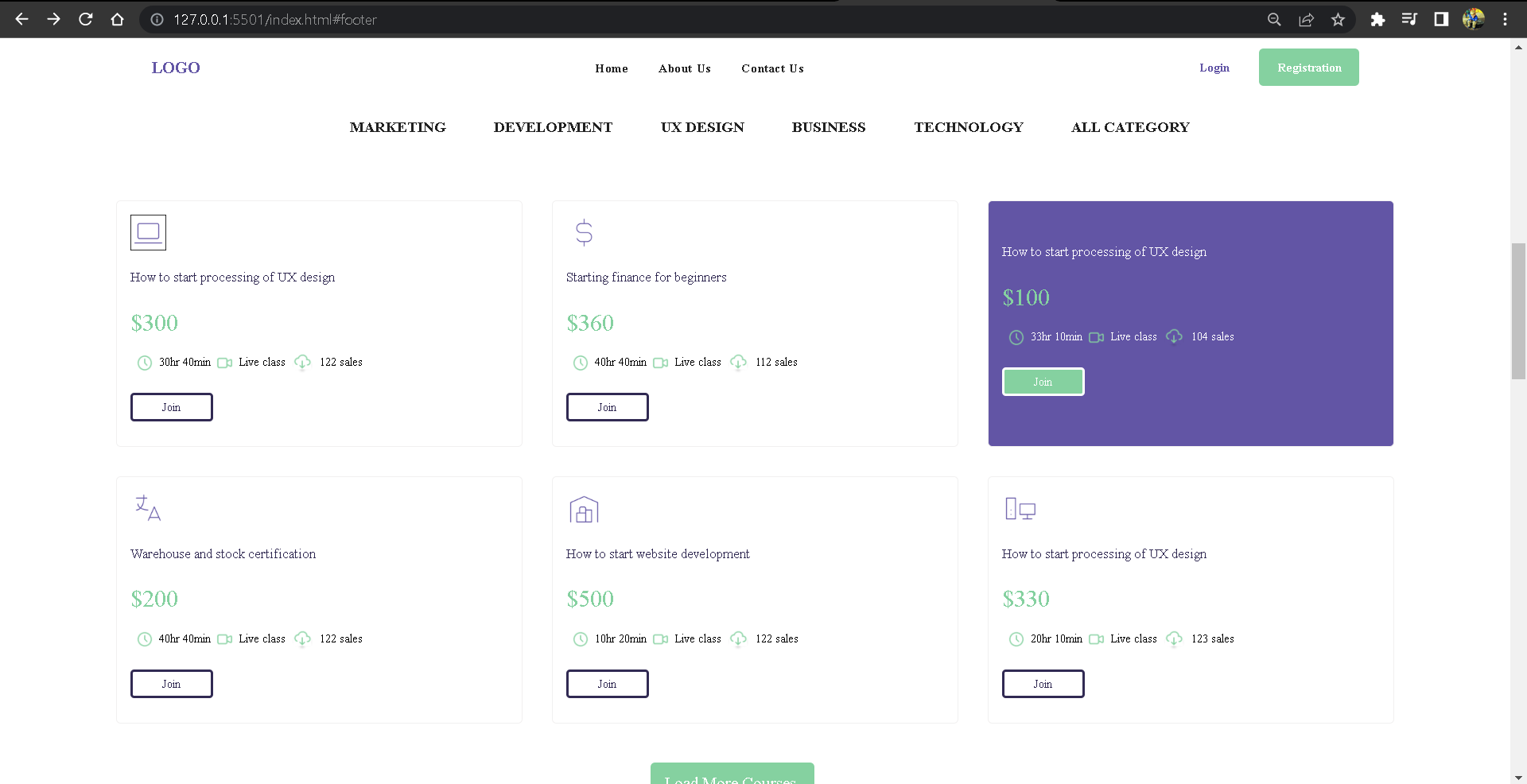
Task: Click the browser extensions puzzle icon
Action: [1377, 19]
